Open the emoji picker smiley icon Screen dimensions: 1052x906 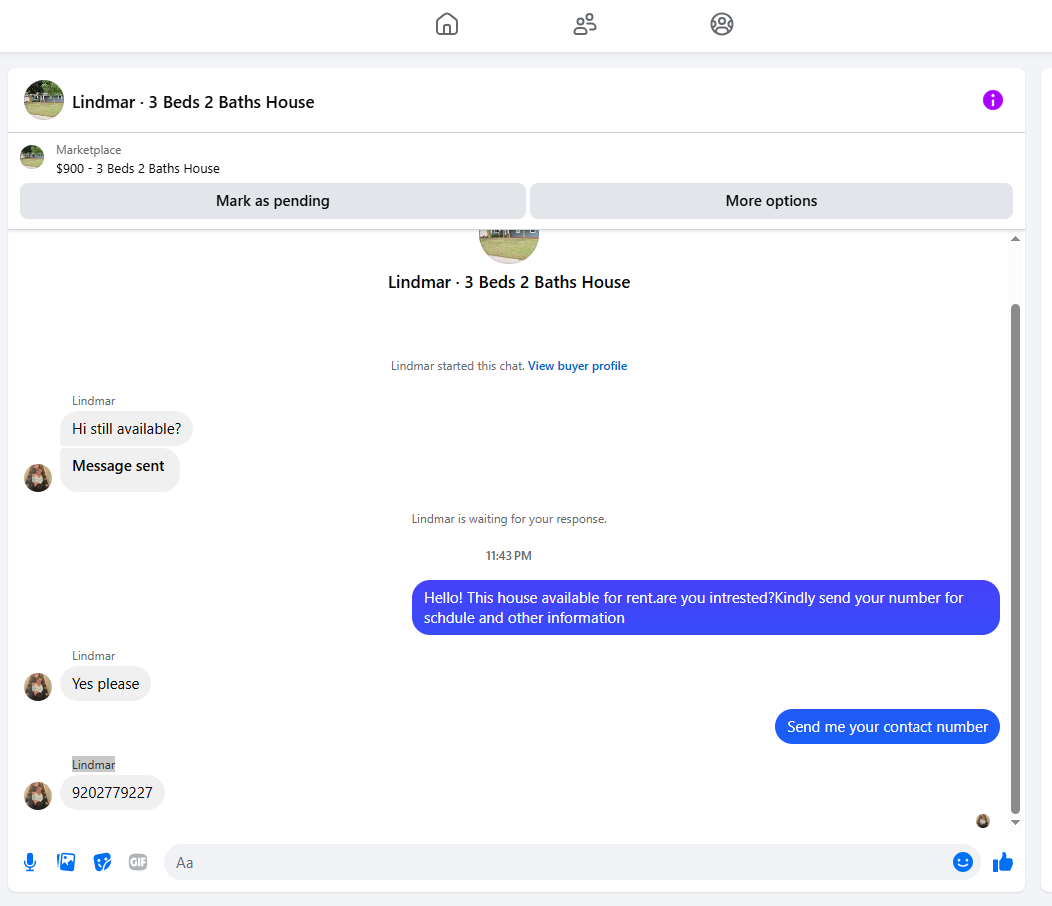963,862
